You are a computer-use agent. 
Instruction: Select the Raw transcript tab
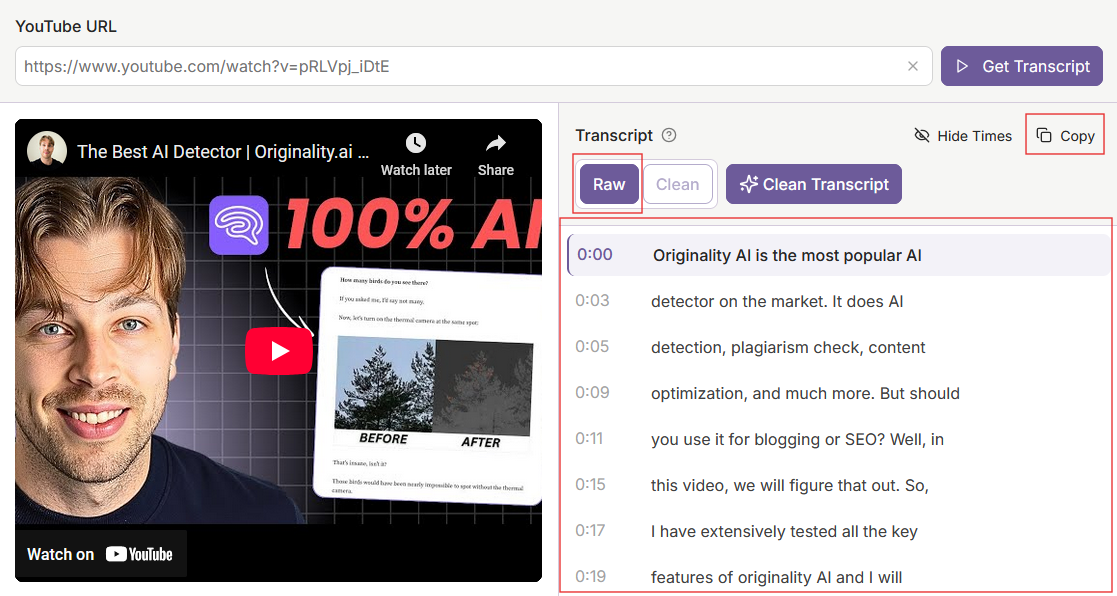607,184
